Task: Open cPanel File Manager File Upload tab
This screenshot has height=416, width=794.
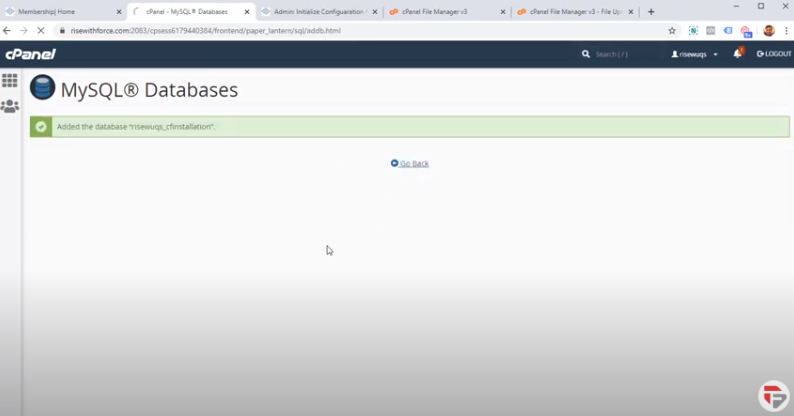Action: point(570,12)
